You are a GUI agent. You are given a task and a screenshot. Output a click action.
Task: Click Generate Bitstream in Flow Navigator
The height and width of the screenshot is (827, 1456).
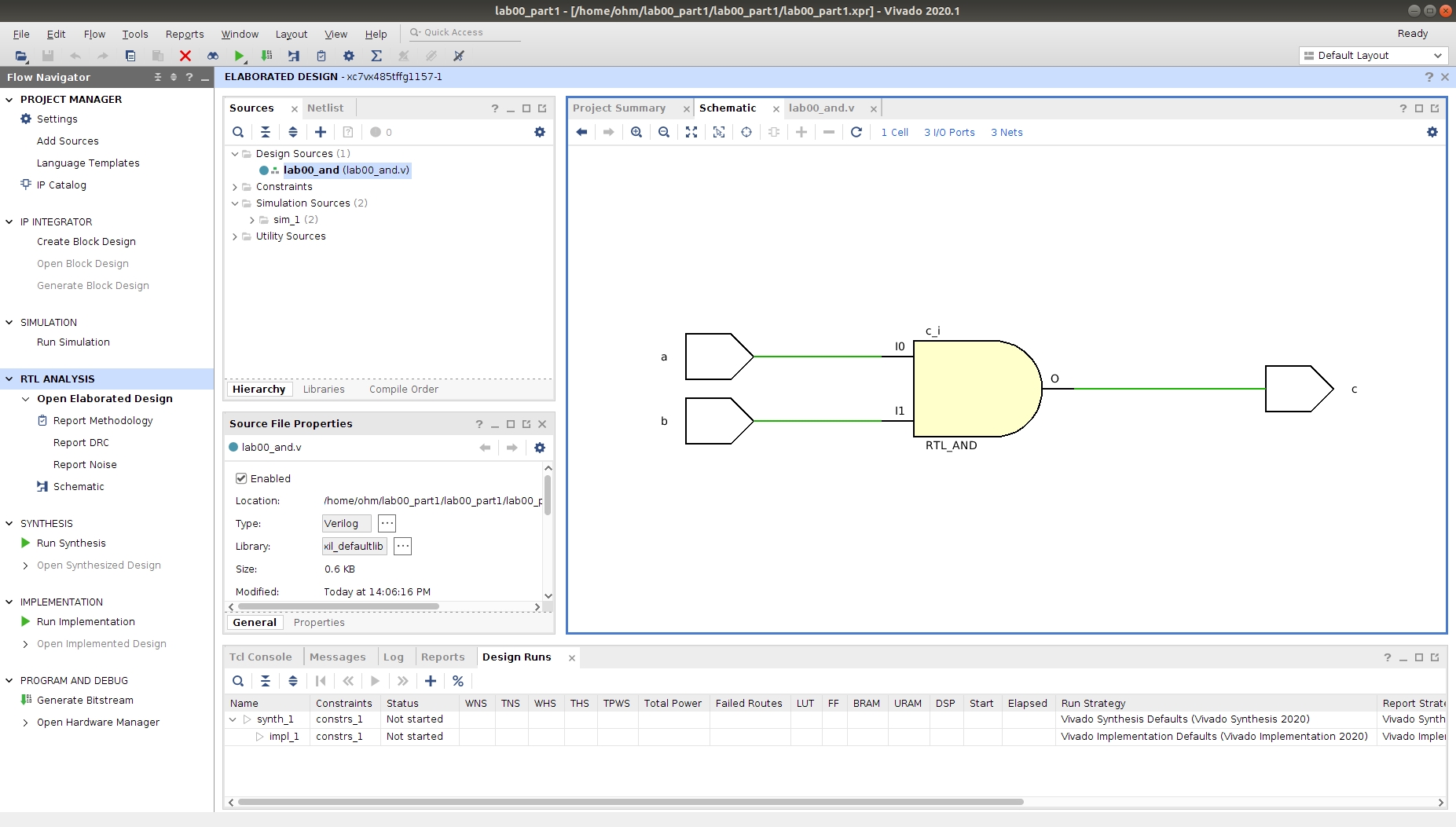[85, 701]
